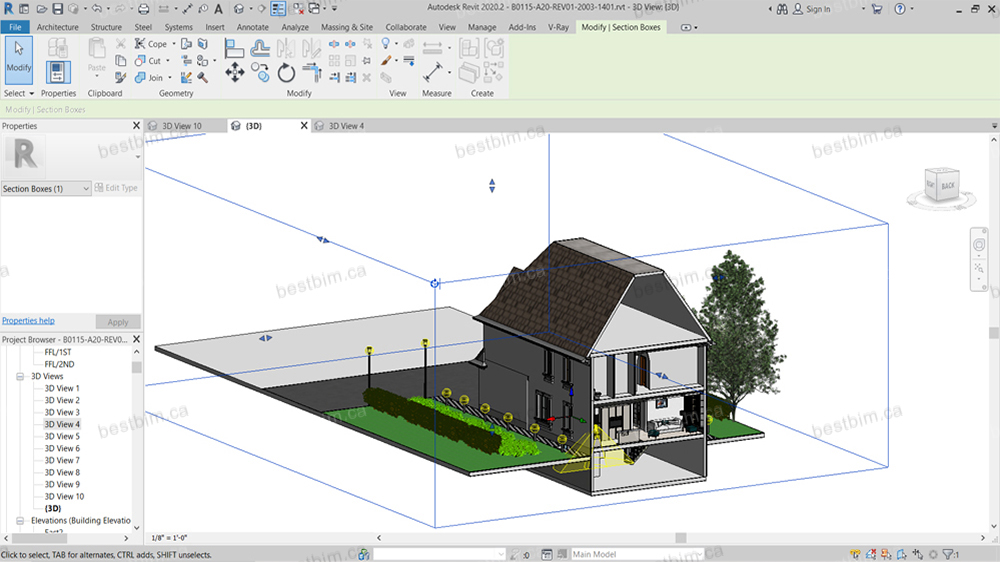The width and height of the screenshot is (1000, 562).
Task: Click the Undo arrow icon
Action: (x=96, y=9)
